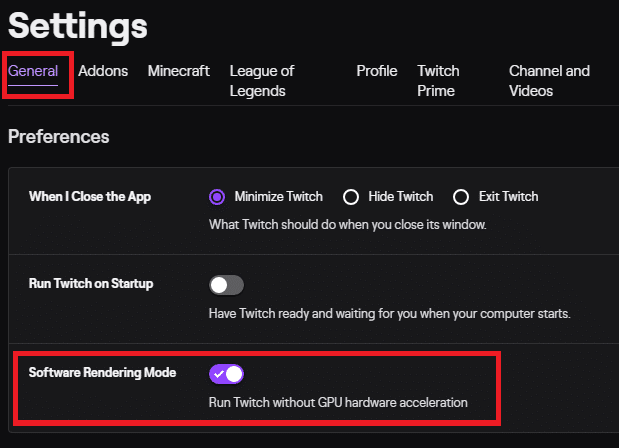The width and height of the screenshot is (619, 448).
Task: Open the General settings tab
Action: pos(33,72)
